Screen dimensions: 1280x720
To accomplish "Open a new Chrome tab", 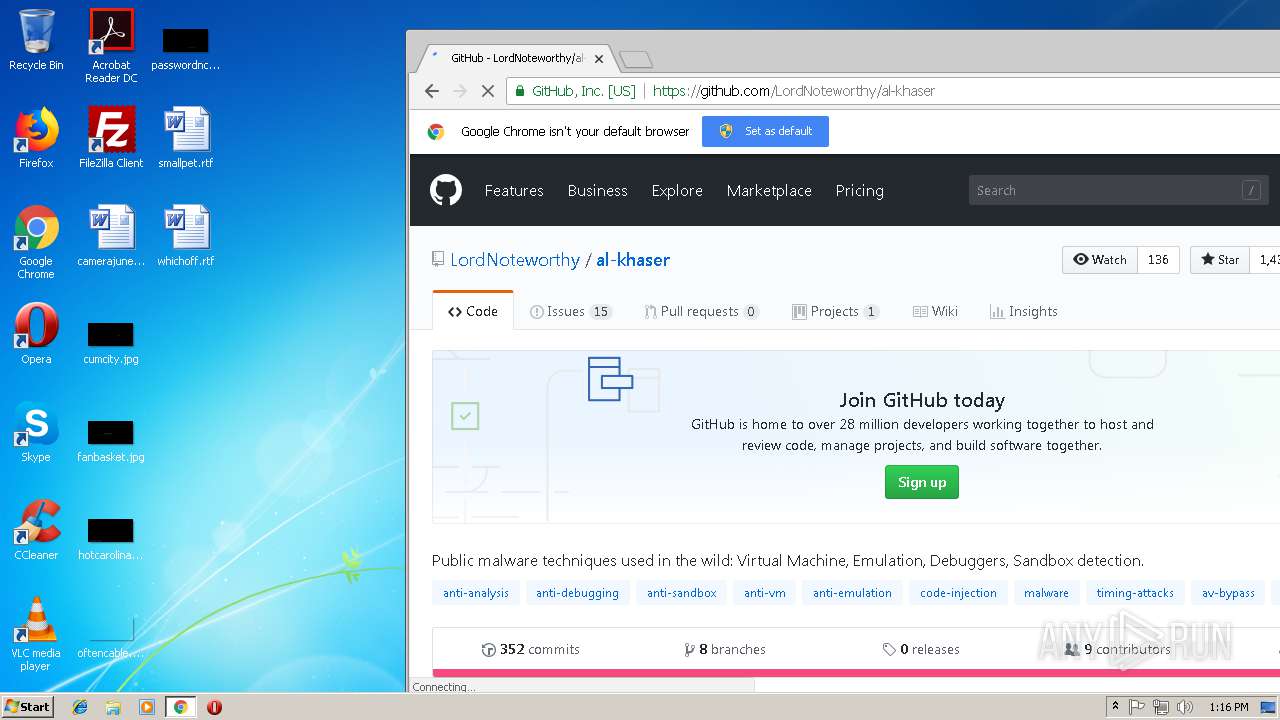I will coord(636,59).
